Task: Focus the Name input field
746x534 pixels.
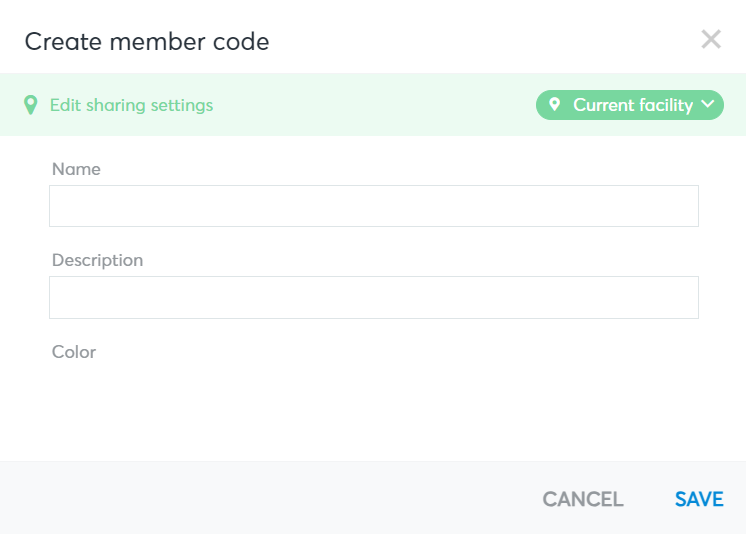Action: click(374, 206)
